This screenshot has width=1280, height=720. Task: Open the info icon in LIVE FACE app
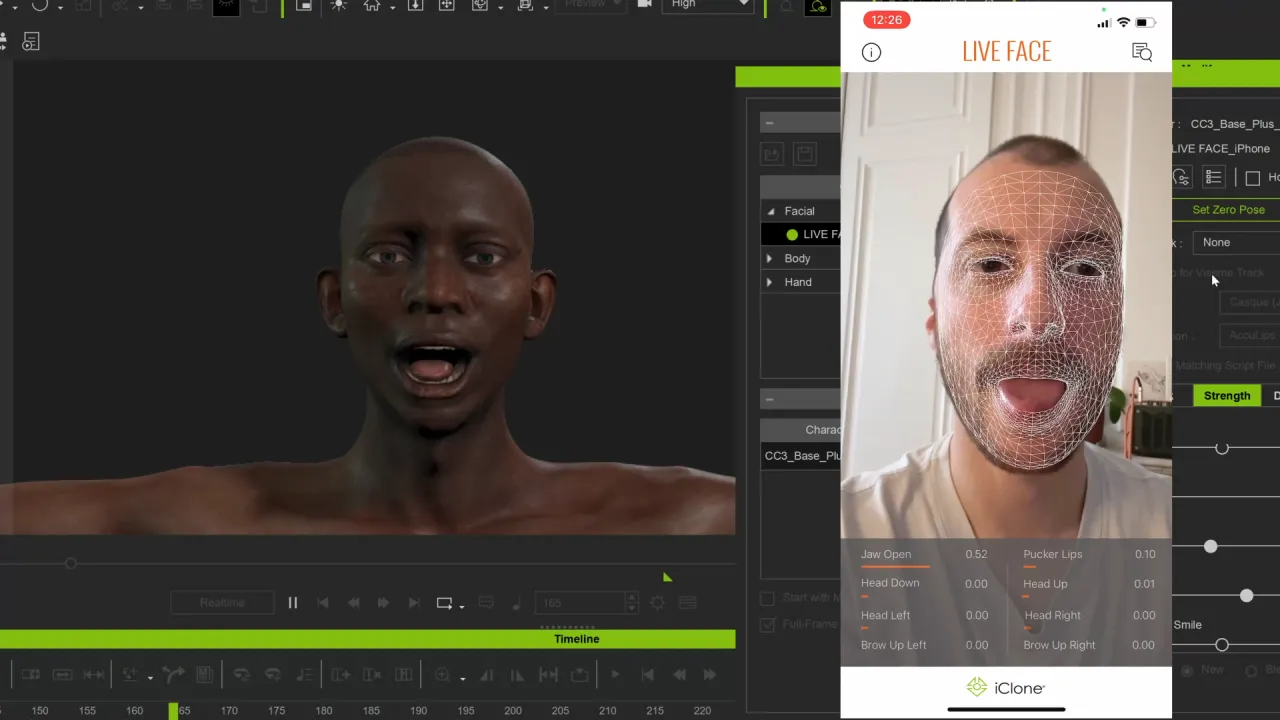pos(871,52)
